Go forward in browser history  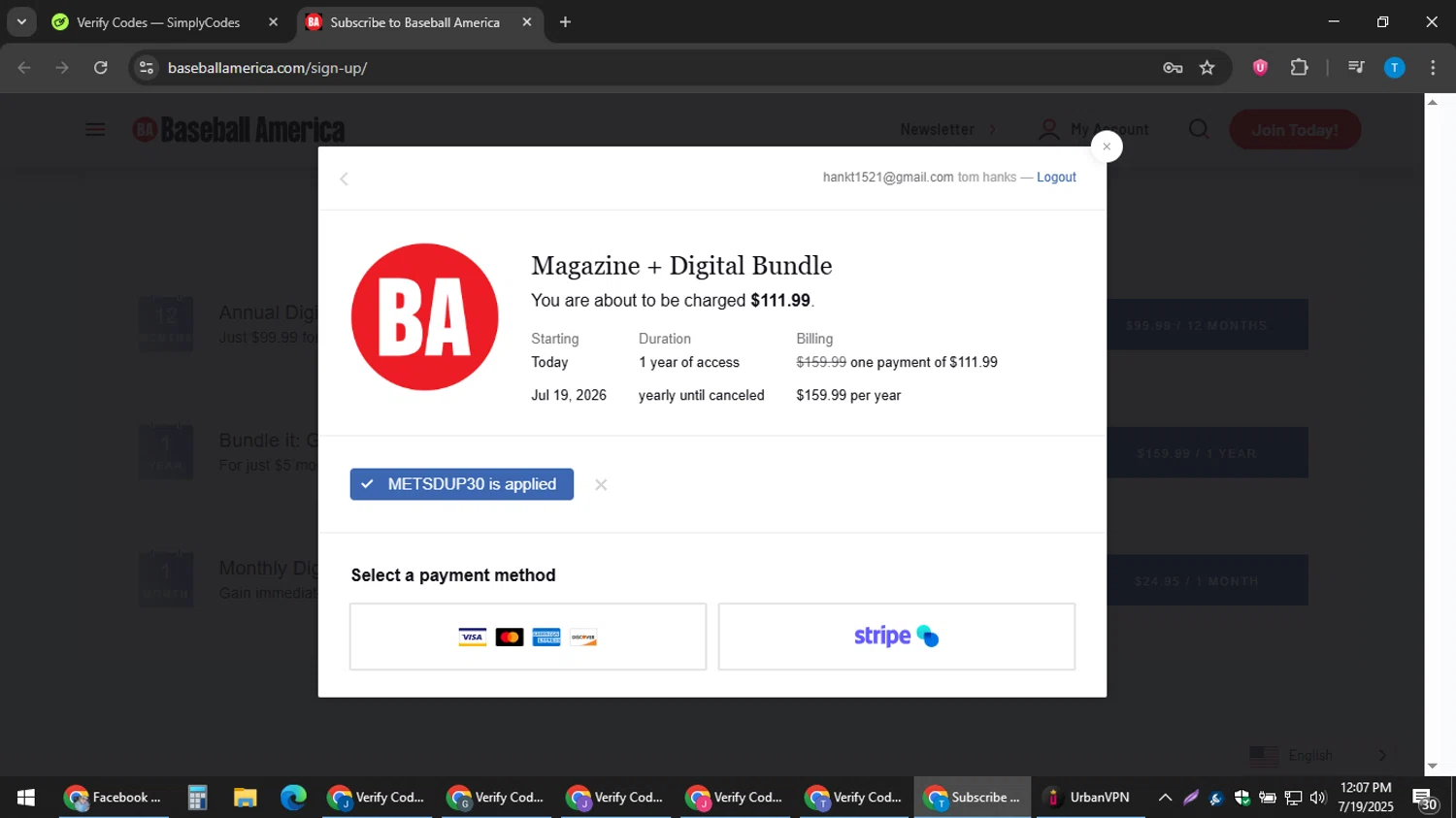(x=62, y=68)
